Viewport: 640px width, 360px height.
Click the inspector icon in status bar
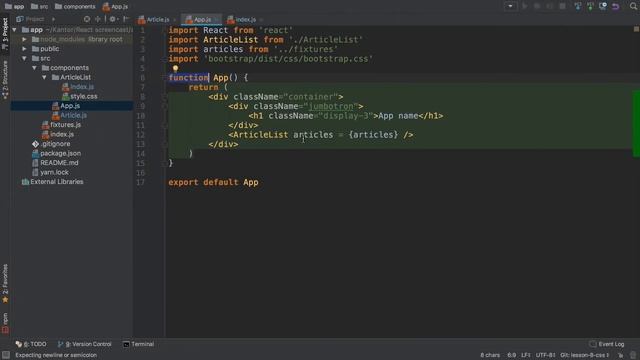(633, 355)
